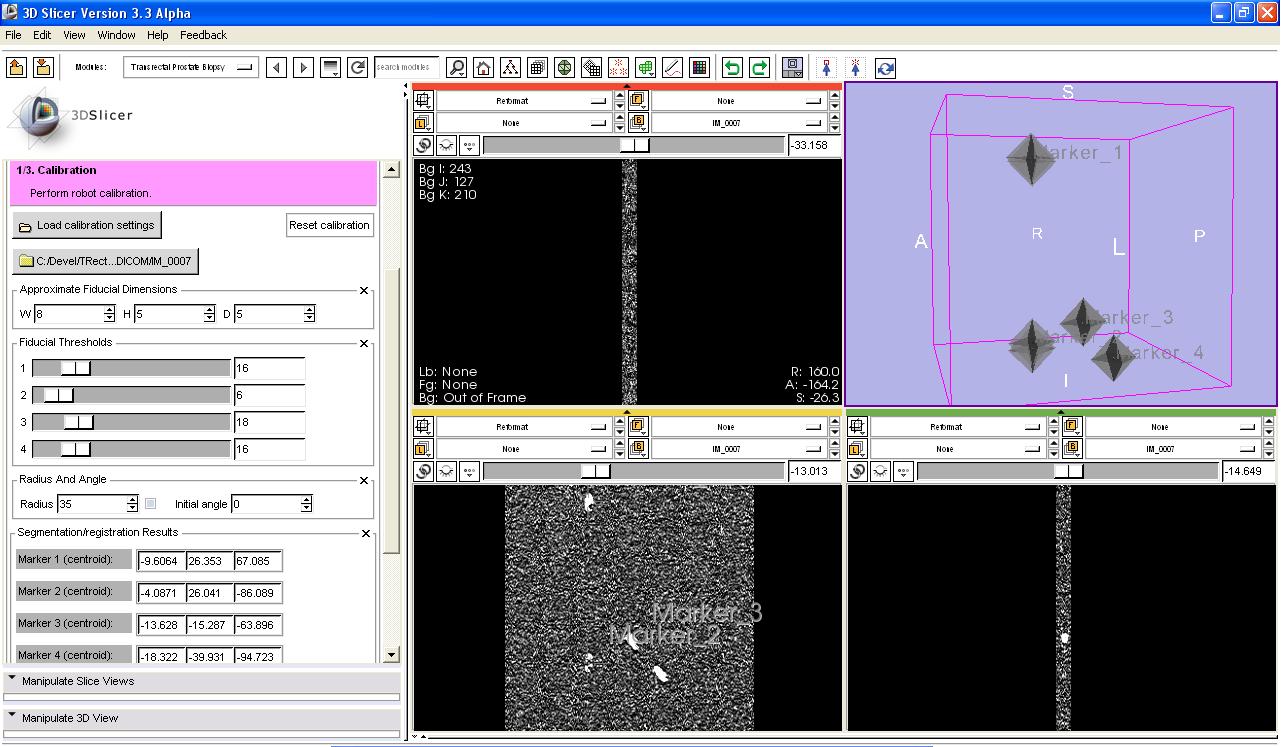This screenshot has width=1282, height=747.
Task: Click the refresh module icon beside history
Action: 357,68
